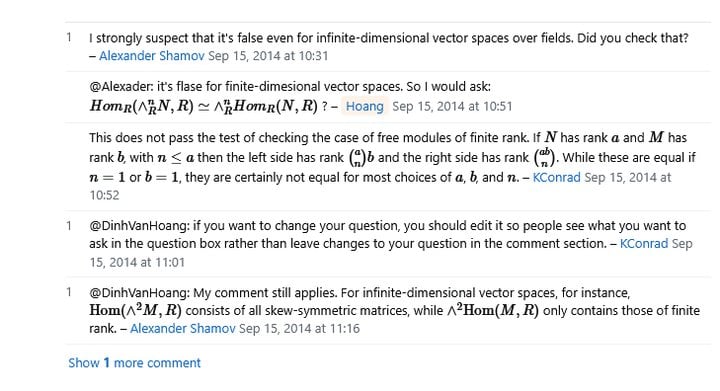Click the Sep 15, 2014 at 10:51 timestamp
The height and width of the screenshot is (391, 720).
point(452,106)
